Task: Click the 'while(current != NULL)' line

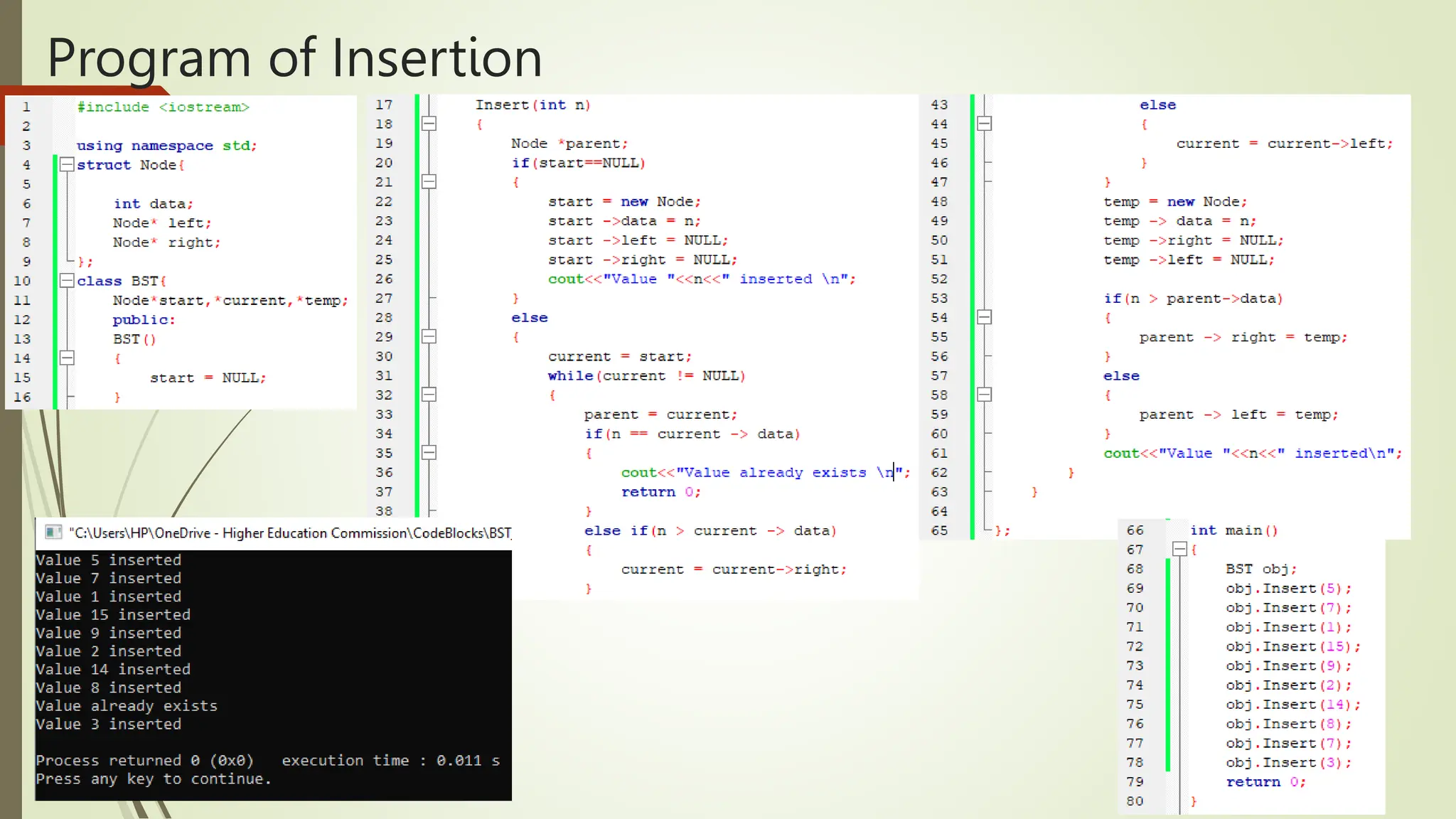Action: coord(646,376)
